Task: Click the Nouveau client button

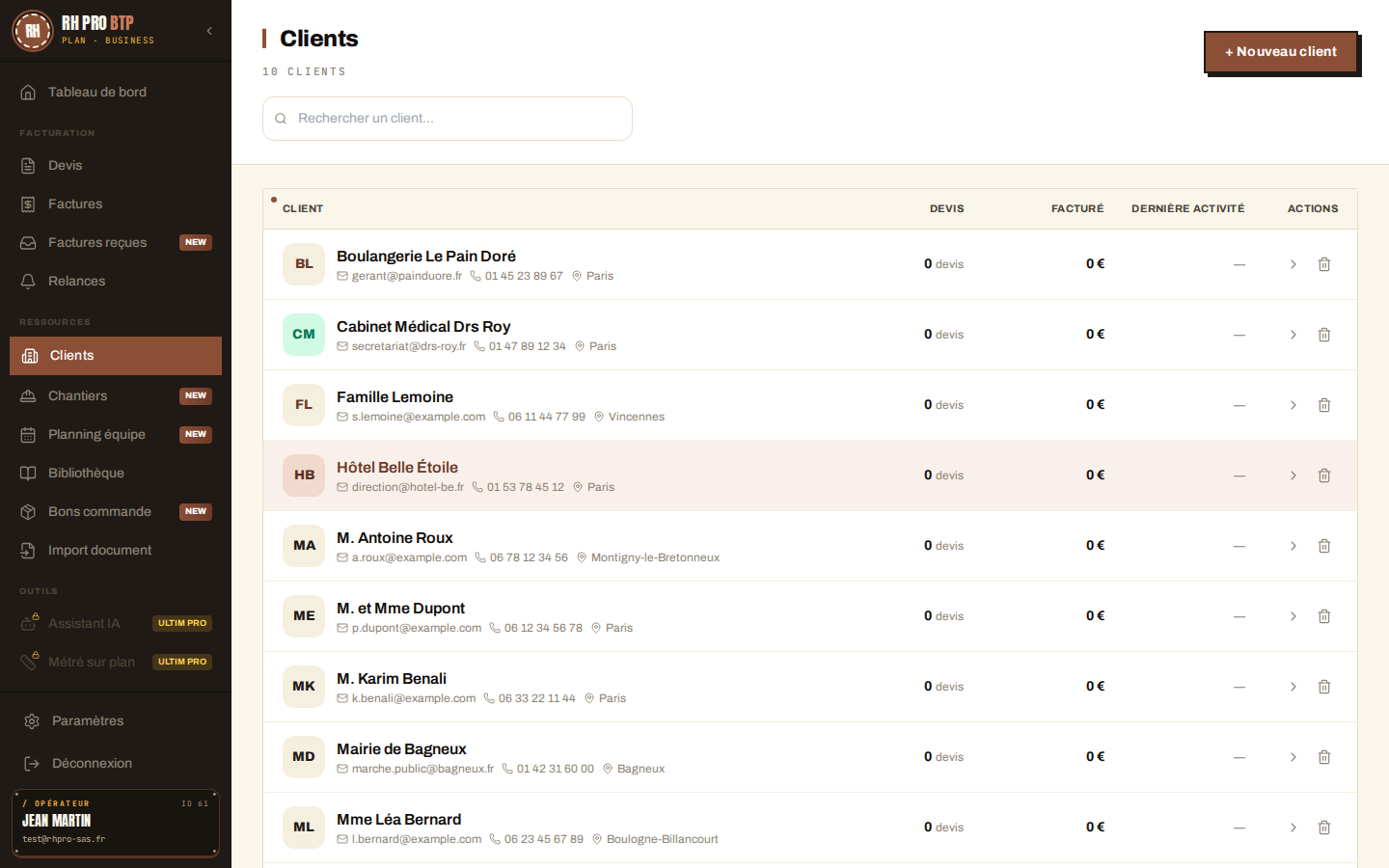Action: 1281,52
